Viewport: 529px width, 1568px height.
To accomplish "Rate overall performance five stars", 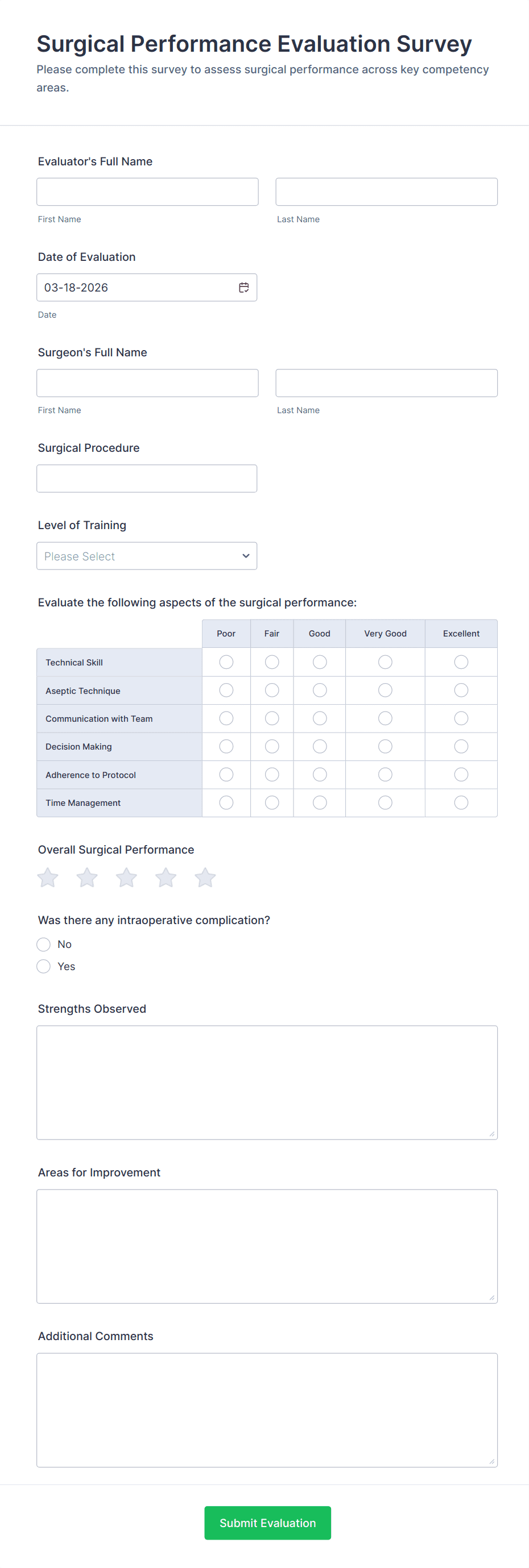I will [x=205, y=877].
